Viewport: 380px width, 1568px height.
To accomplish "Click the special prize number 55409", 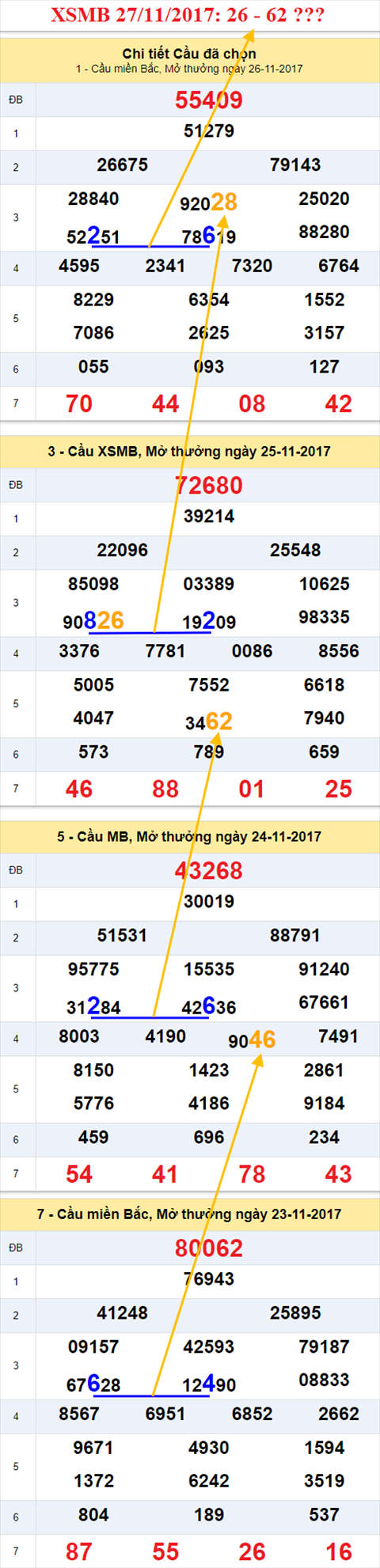I will 209,100.
